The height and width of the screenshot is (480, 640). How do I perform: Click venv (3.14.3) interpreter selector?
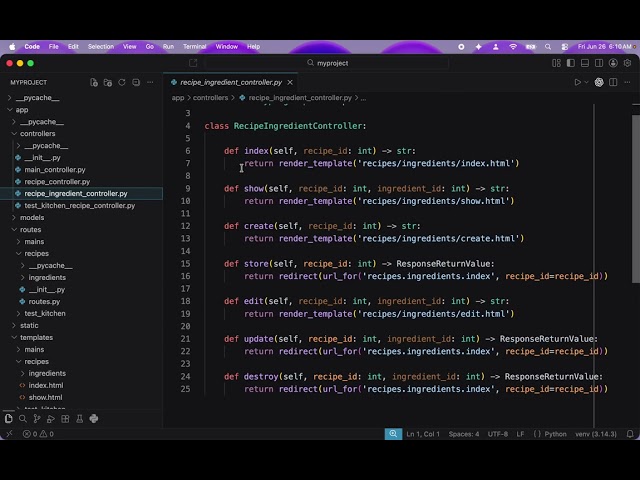[596, 434]
